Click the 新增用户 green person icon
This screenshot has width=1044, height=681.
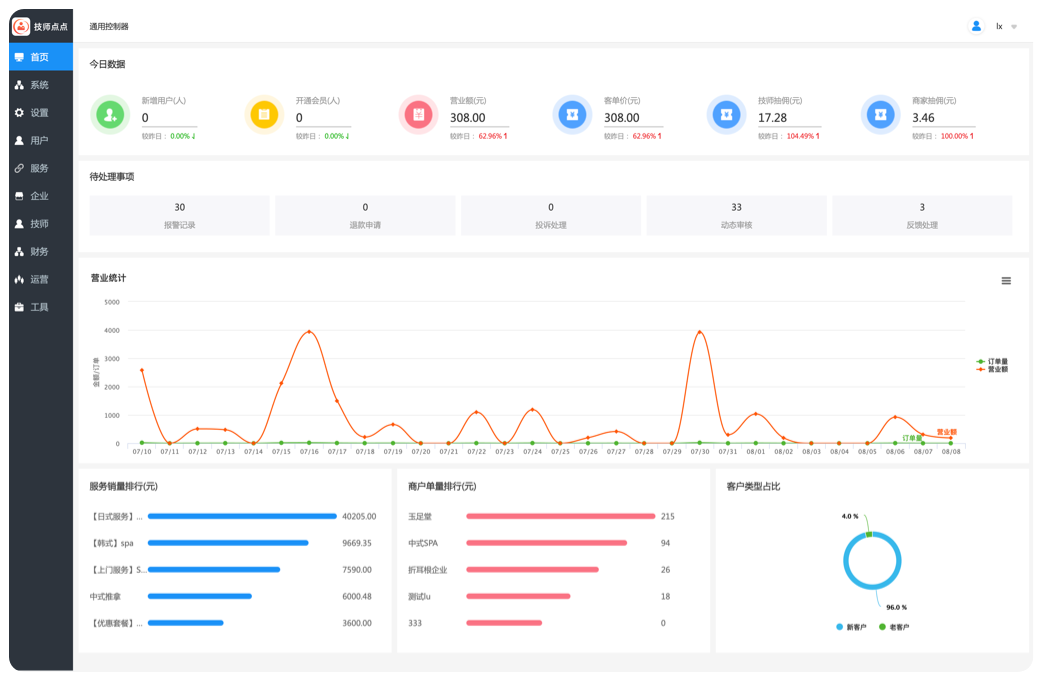[110, 115]
